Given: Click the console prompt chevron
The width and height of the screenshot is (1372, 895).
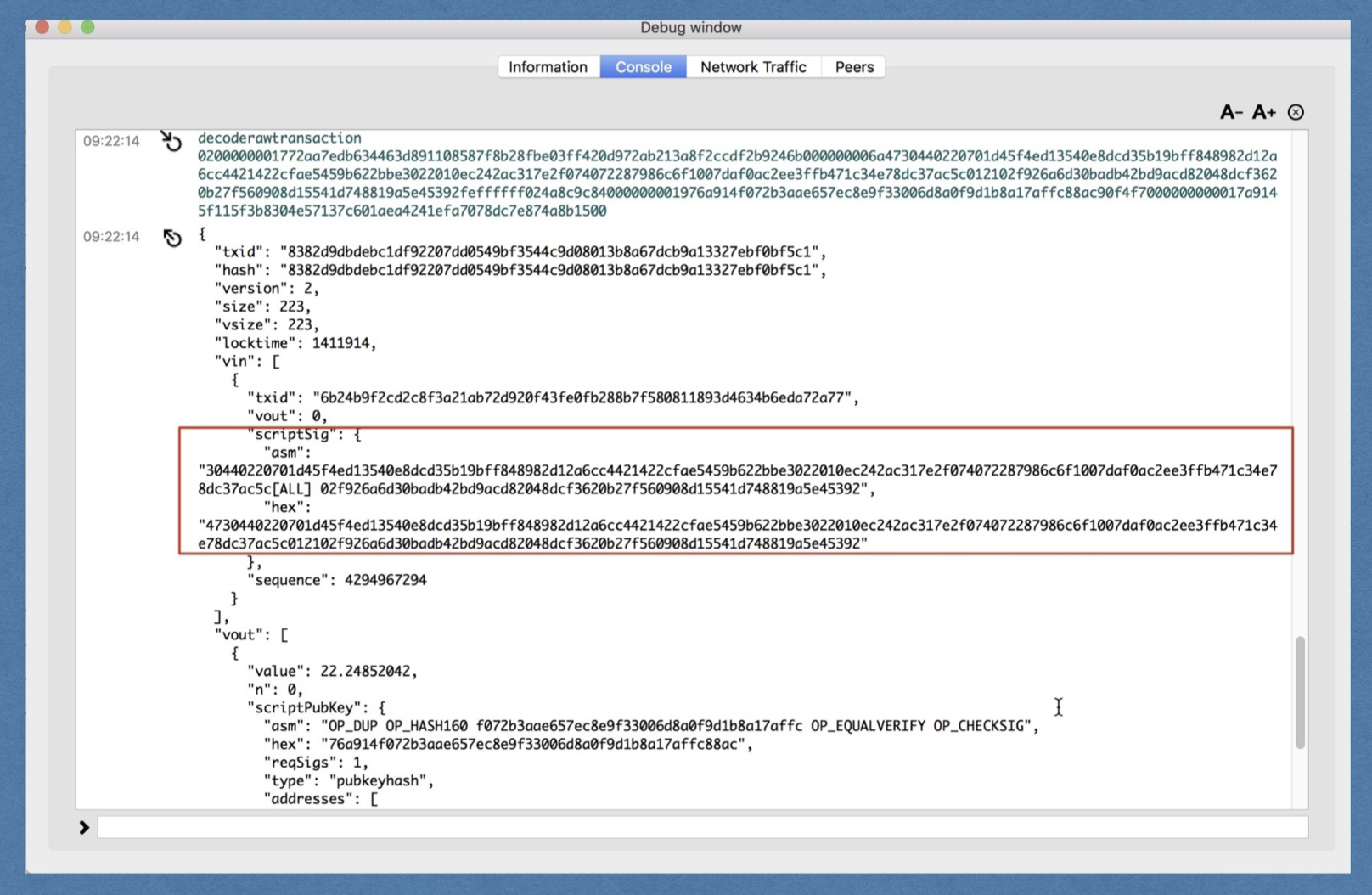Looking at the screenshot, I should (84, 827).
